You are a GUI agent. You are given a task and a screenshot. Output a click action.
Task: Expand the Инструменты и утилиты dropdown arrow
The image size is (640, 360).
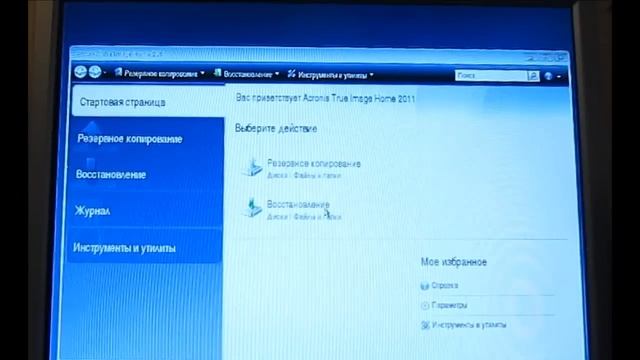[371, 76]
